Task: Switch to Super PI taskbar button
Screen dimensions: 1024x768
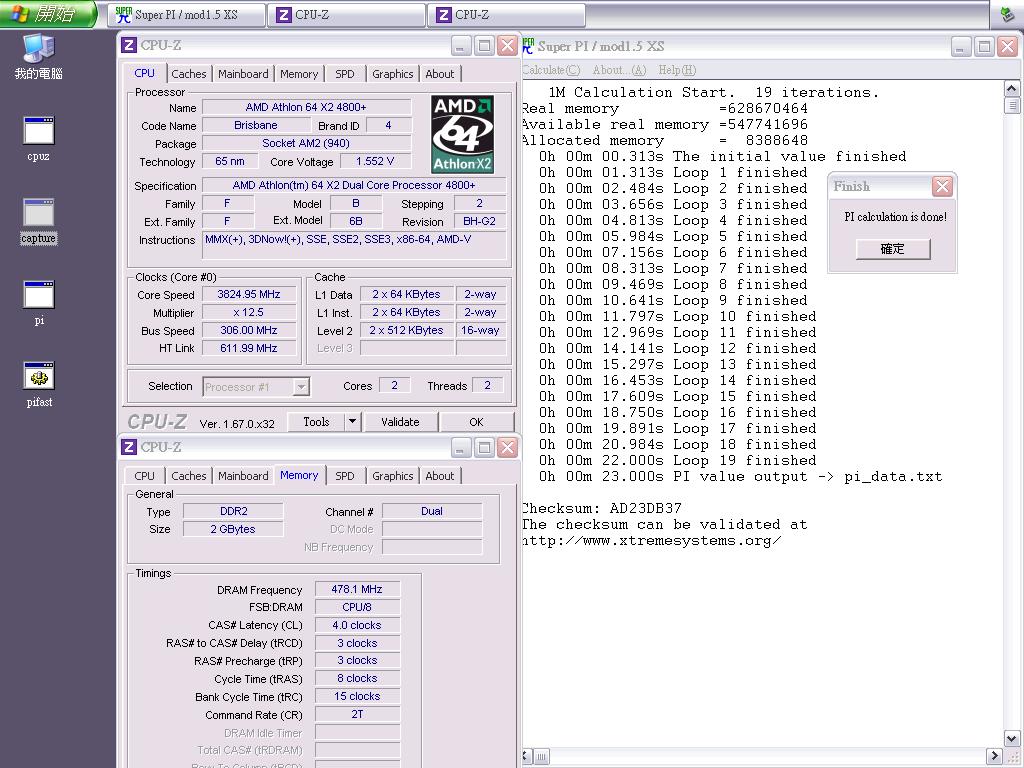Action: [x=187, y=15]
